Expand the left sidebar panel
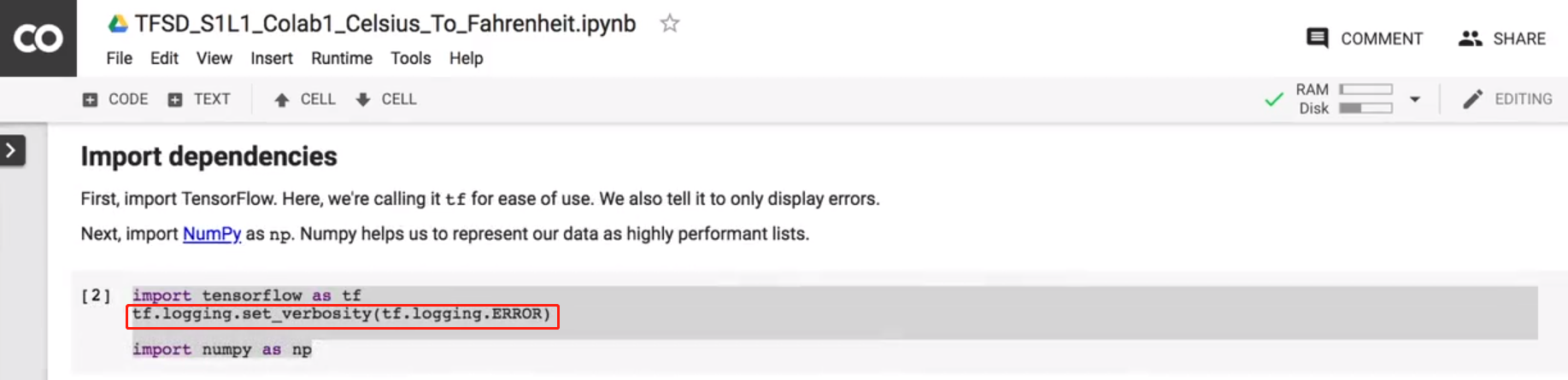The height and width of the screenshot is (380, 1568). (x=12, y=151)
